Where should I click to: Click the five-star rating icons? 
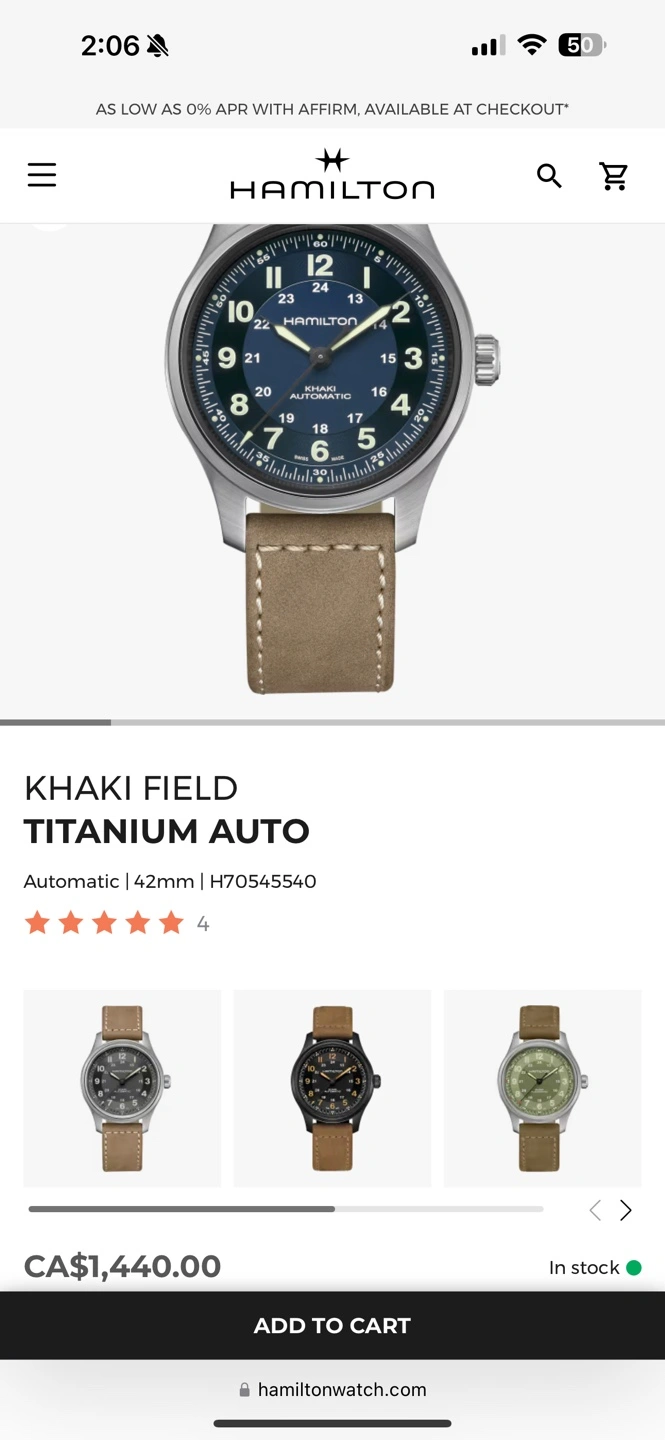click(x=104, y=923)
